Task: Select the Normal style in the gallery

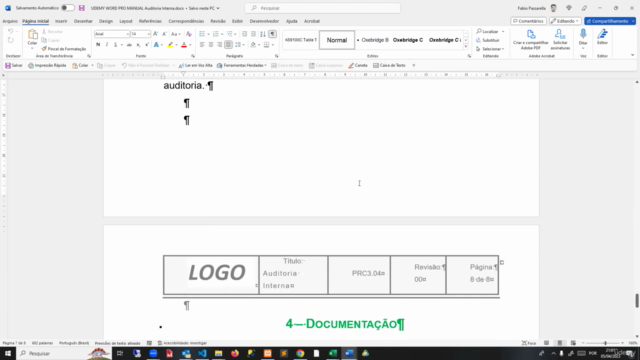Action: coord(337,40)
